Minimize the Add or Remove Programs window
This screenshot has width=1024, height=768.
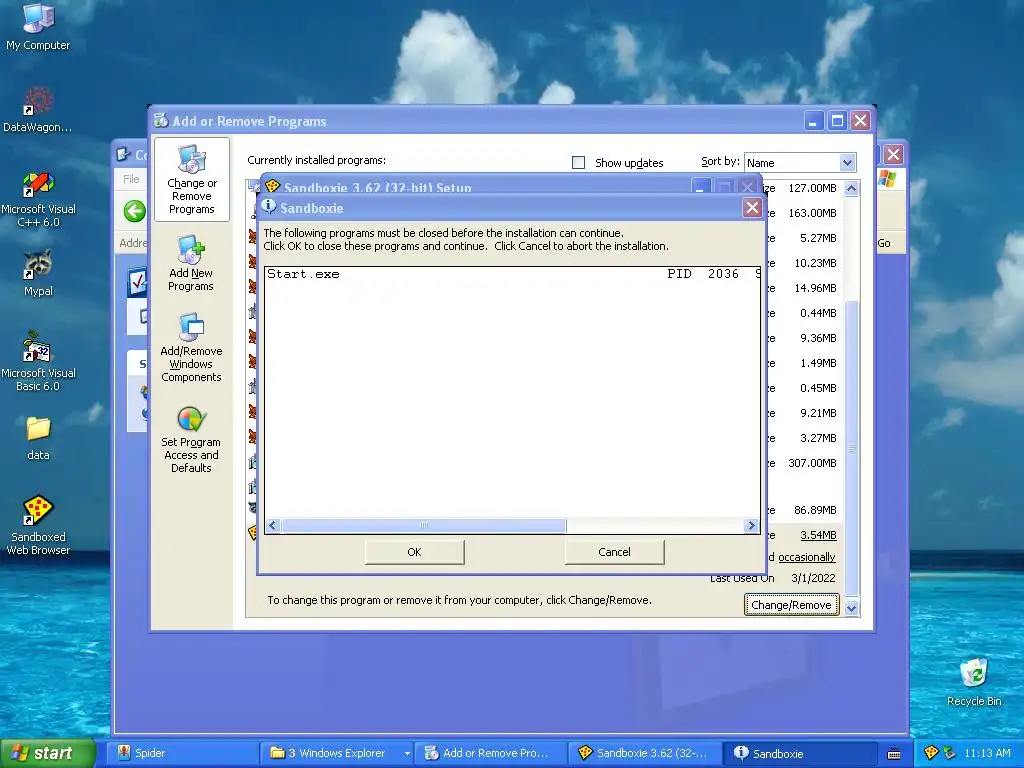813,120
